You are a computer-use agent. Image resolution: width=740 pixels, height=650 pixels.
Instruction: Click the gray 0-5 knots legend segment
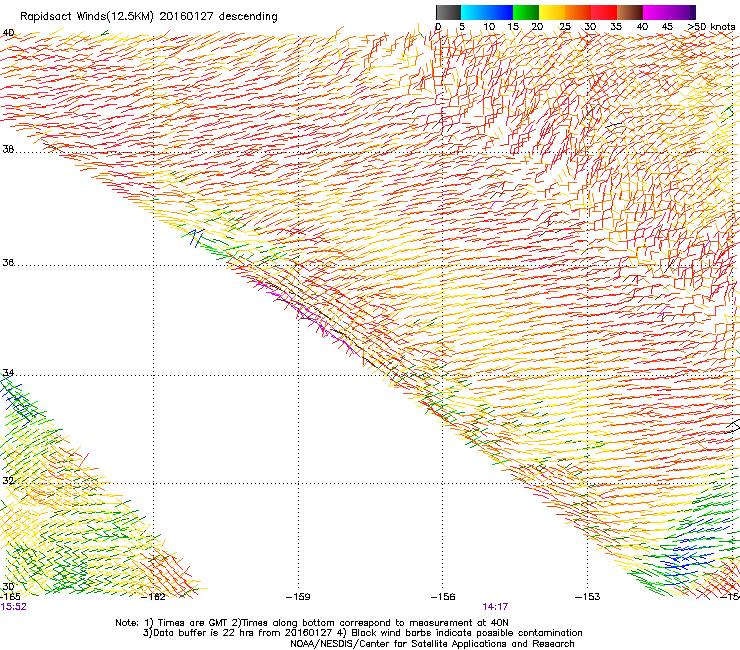click(x=448, y=12)
